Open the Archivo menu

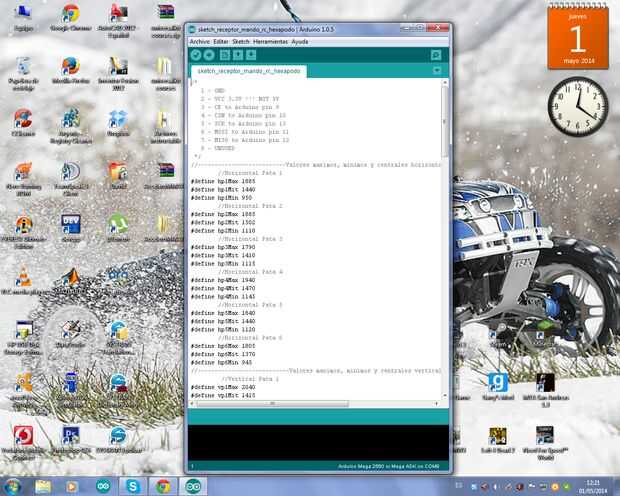pyautogui.click(x=200, y=42)
